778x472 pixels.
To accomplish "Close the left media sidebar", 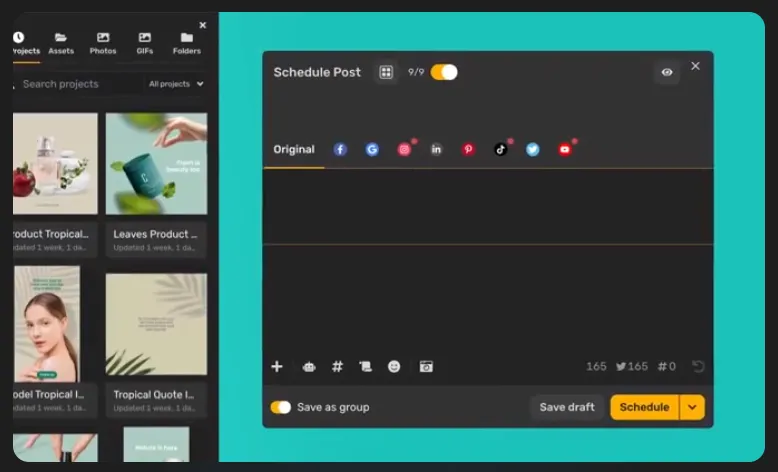I will point(202,25).
